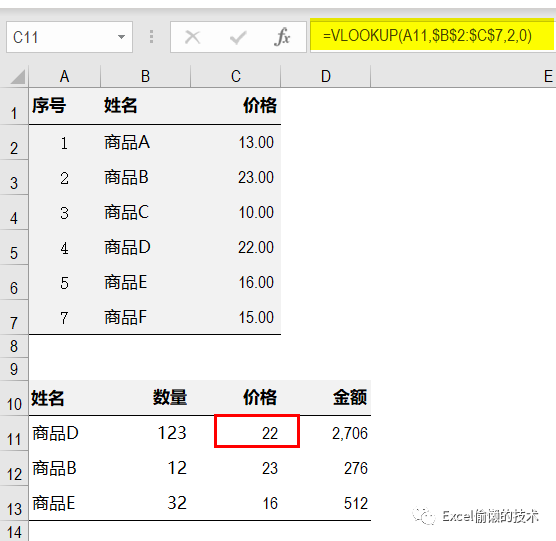Select row 14 header
Screen dimensions: 556x541
point(14,531)
